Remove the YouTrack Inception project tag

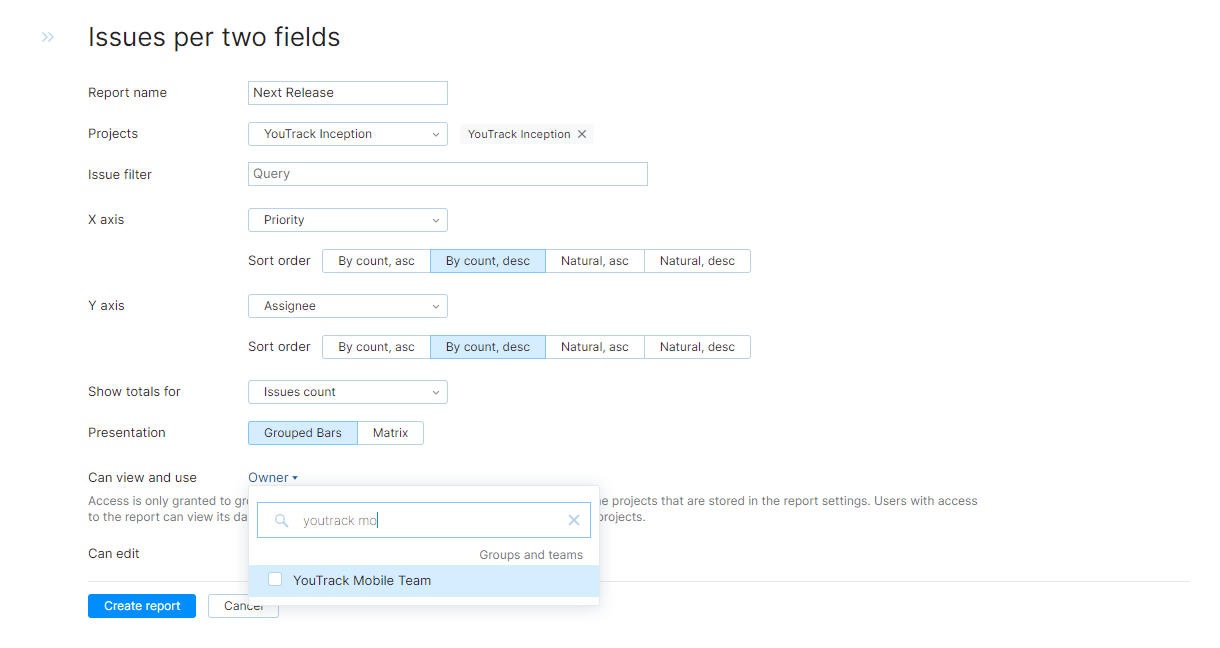582,134
